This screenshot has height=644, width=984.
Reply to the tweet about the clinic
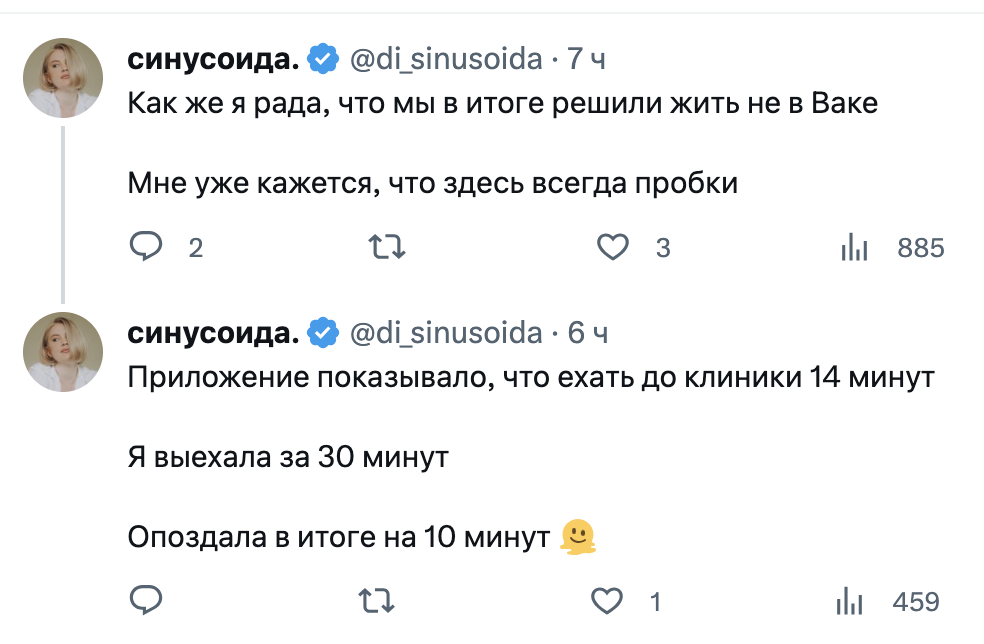(146, 601)
